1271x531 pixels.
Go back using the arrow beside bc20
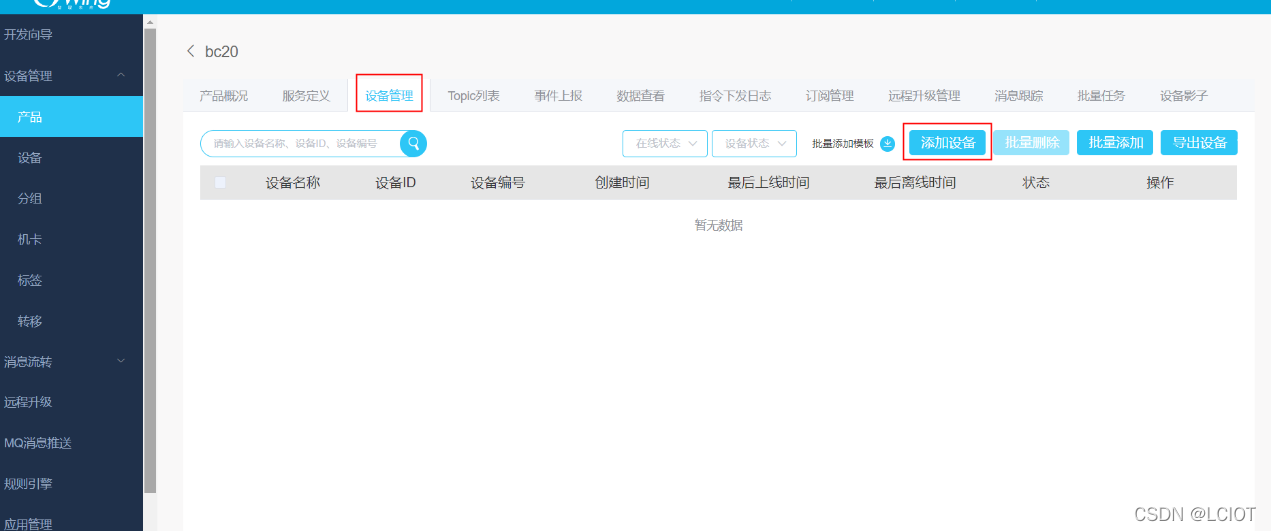[x=191, y=52]
